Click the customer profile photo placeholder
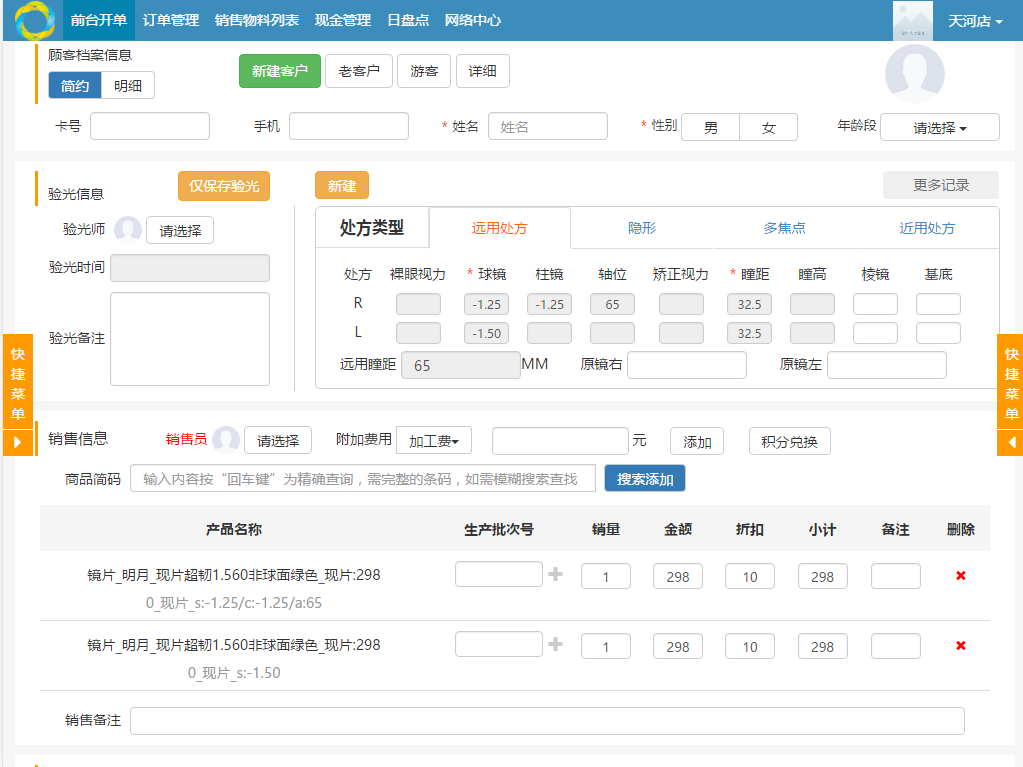This screenshot has height=767, width=1023. [913, 75]
